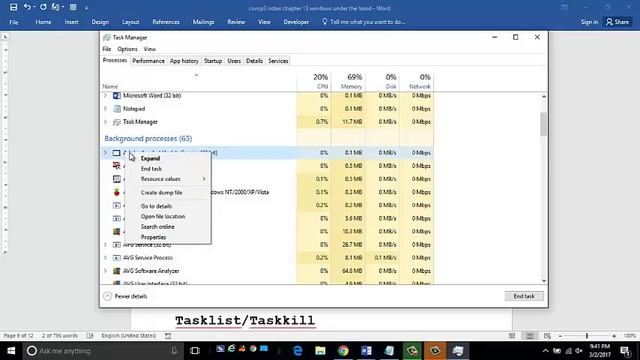
Task: Expand the Microsoft Word (32 bit) process
Action: 105,96
